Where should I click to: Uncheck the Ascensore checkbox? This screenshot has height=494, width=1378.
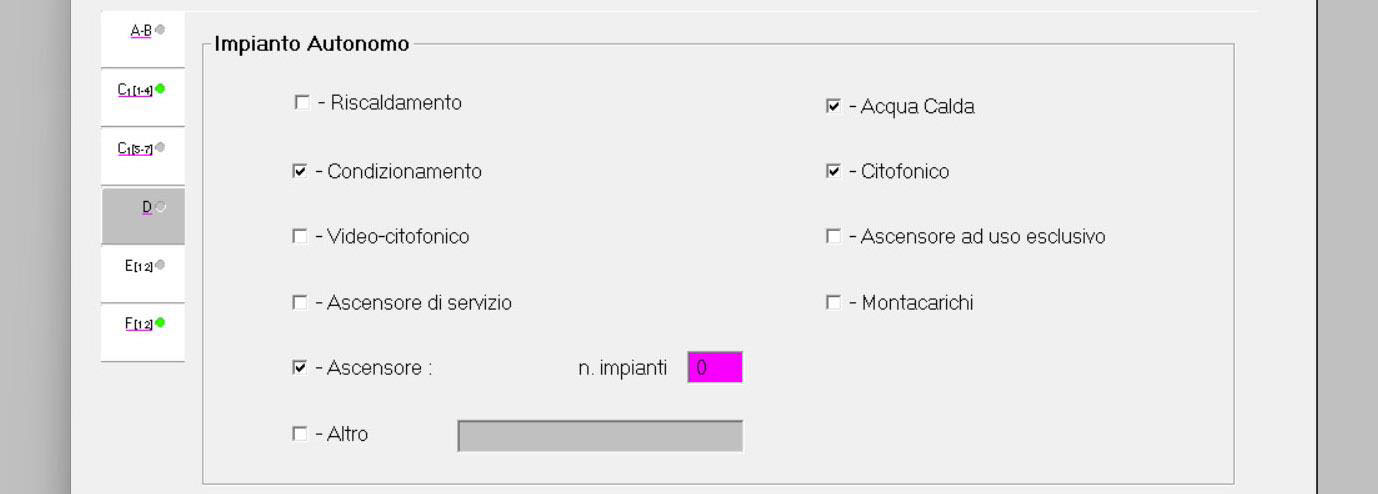tap(299, 368)
